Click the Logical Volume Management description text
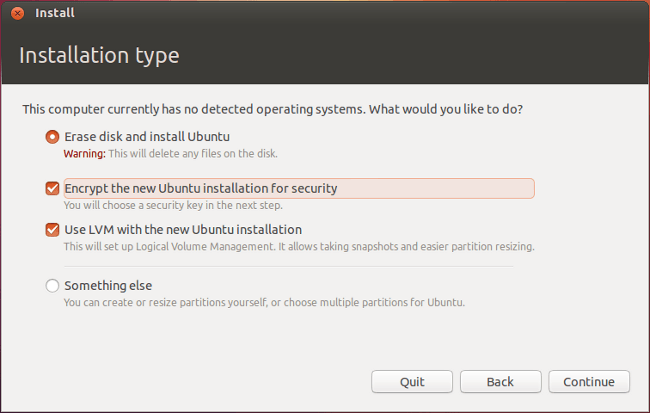 coord(298,246)
